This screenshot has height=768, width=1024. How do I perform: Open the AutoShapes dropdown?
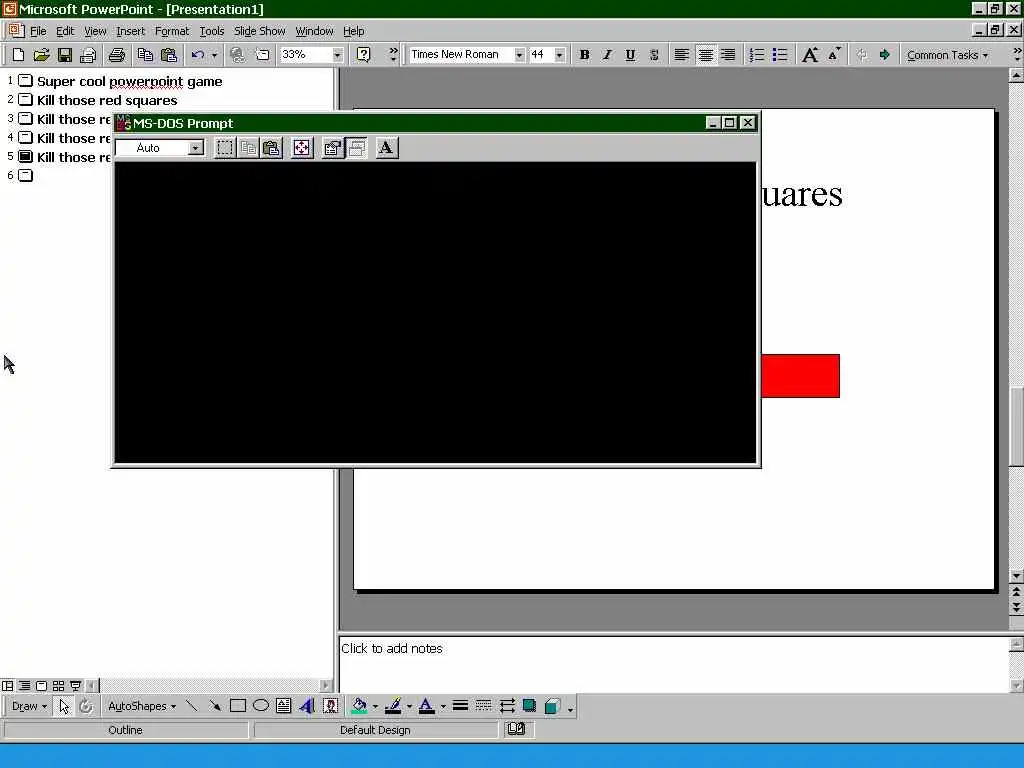[x=142, y=707]
